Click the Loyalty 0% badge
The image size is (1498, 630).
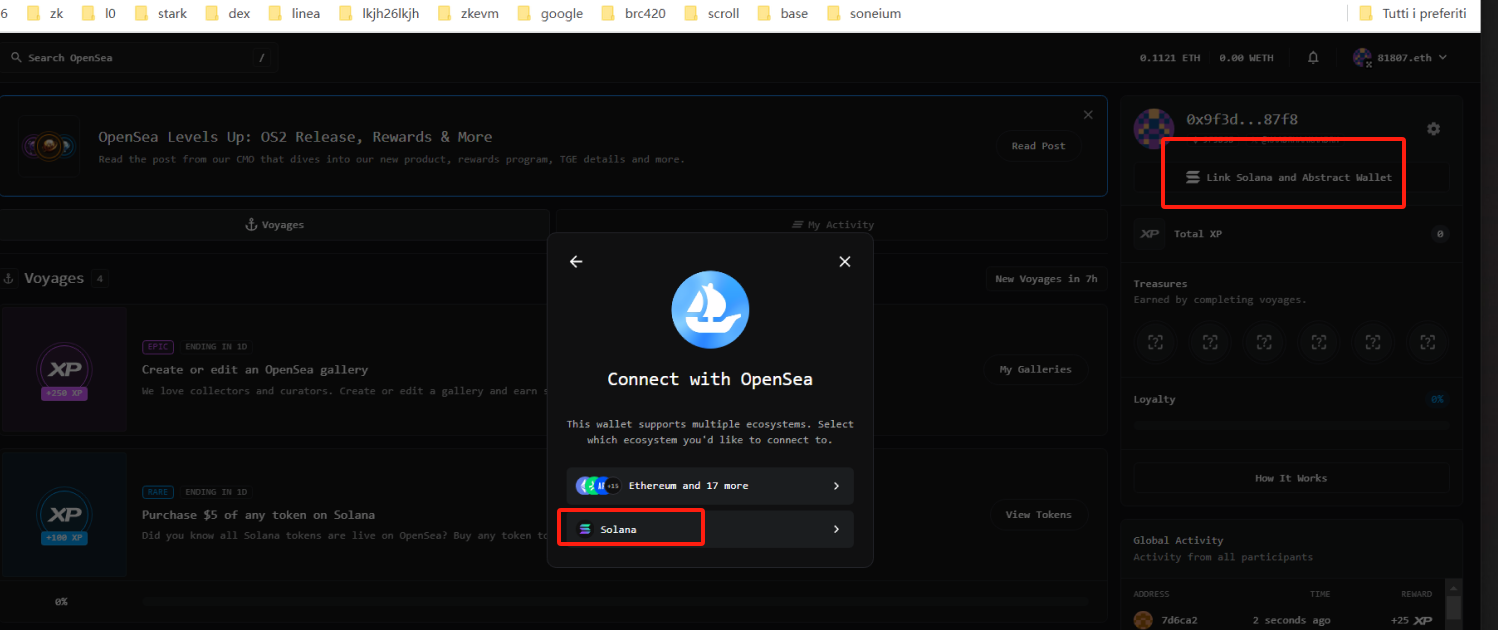tap(1437, 399)
